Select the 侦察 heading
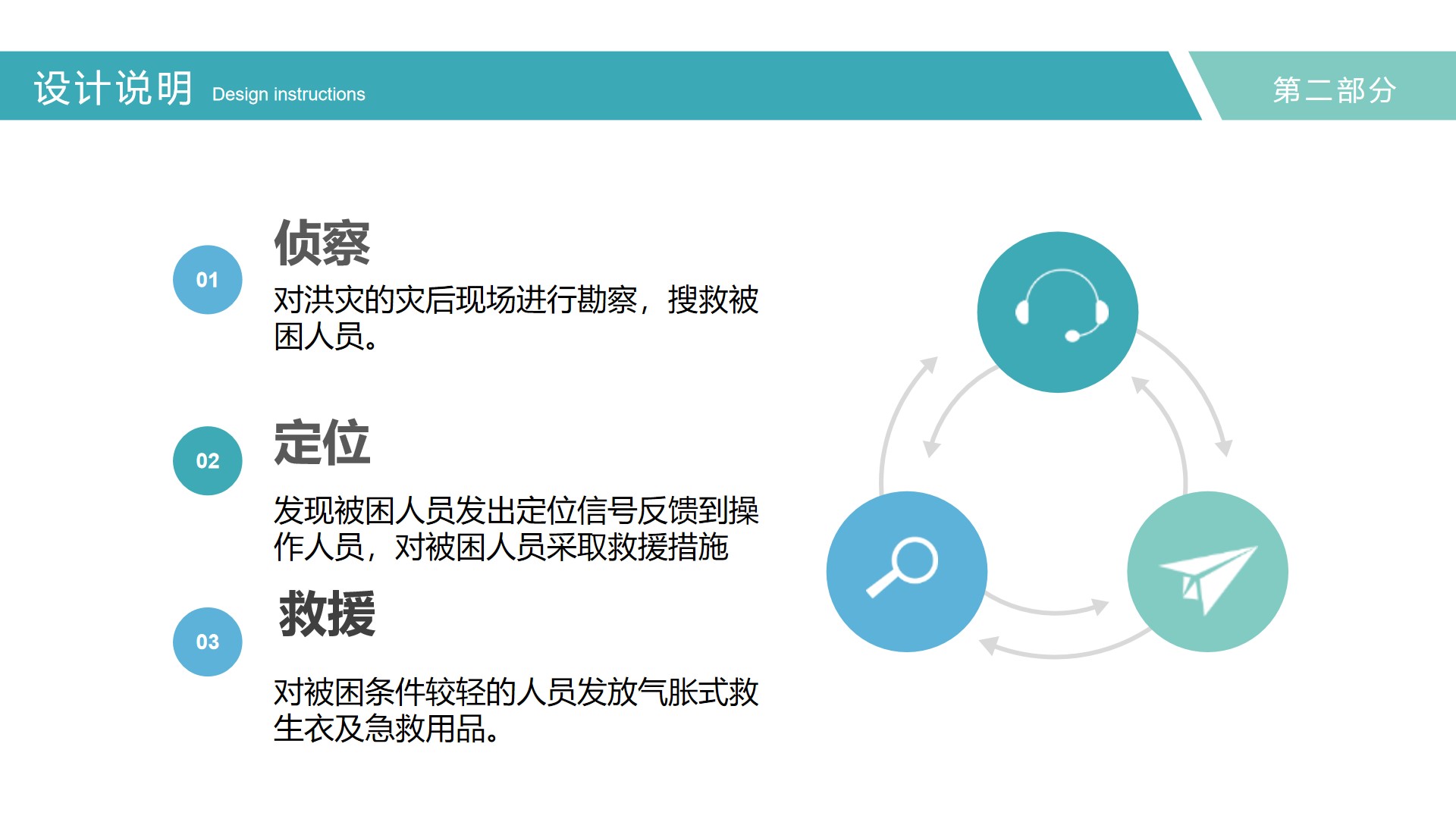1456x819 pixels. pos(322,243)
